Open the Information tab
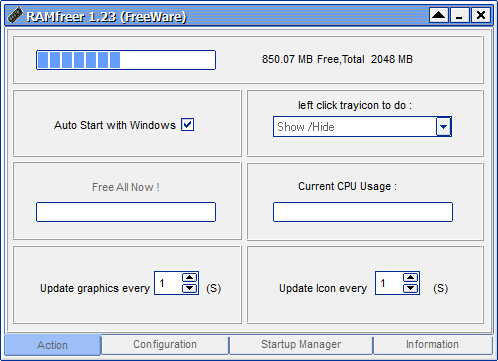Image resolution: width=498 pixels, height=361 pixels. [432, 344]
